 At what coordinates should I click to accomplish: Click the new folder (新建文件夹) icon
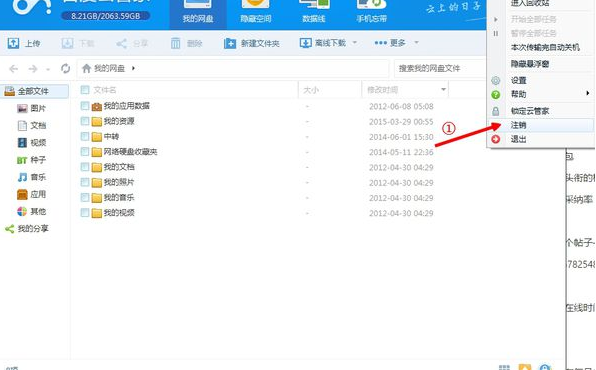(x=230, y=43)
